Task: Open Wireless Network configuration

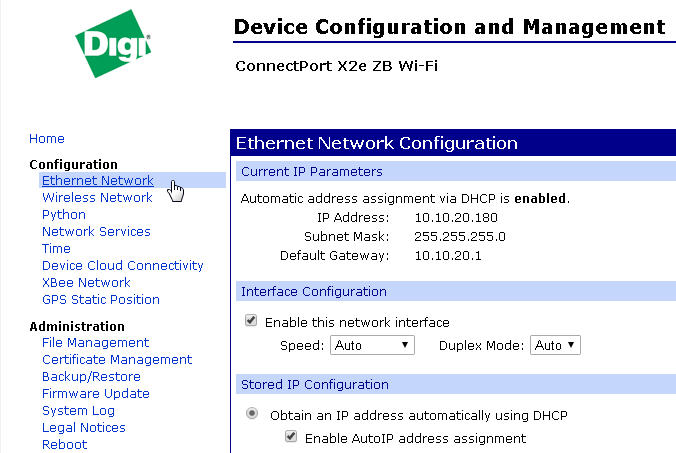Action: click(97, 198)
